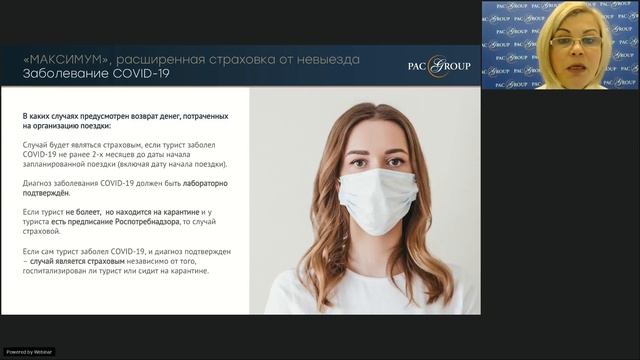Click paragraph starting 'Случай будет являться страховым'

[125, 155]
